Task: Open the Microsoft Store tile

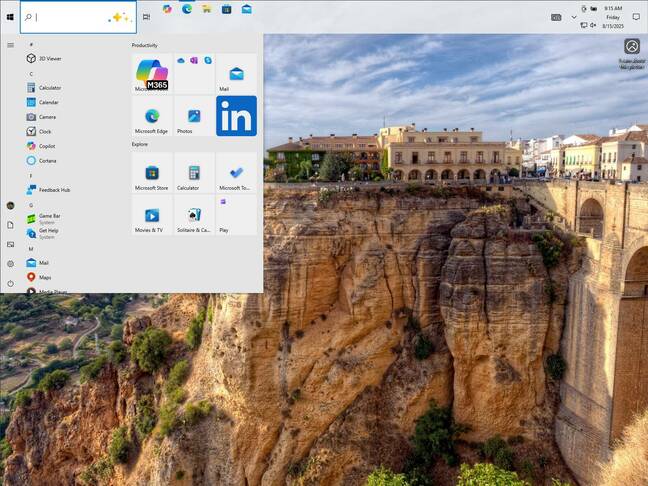Action: (152, 172)
